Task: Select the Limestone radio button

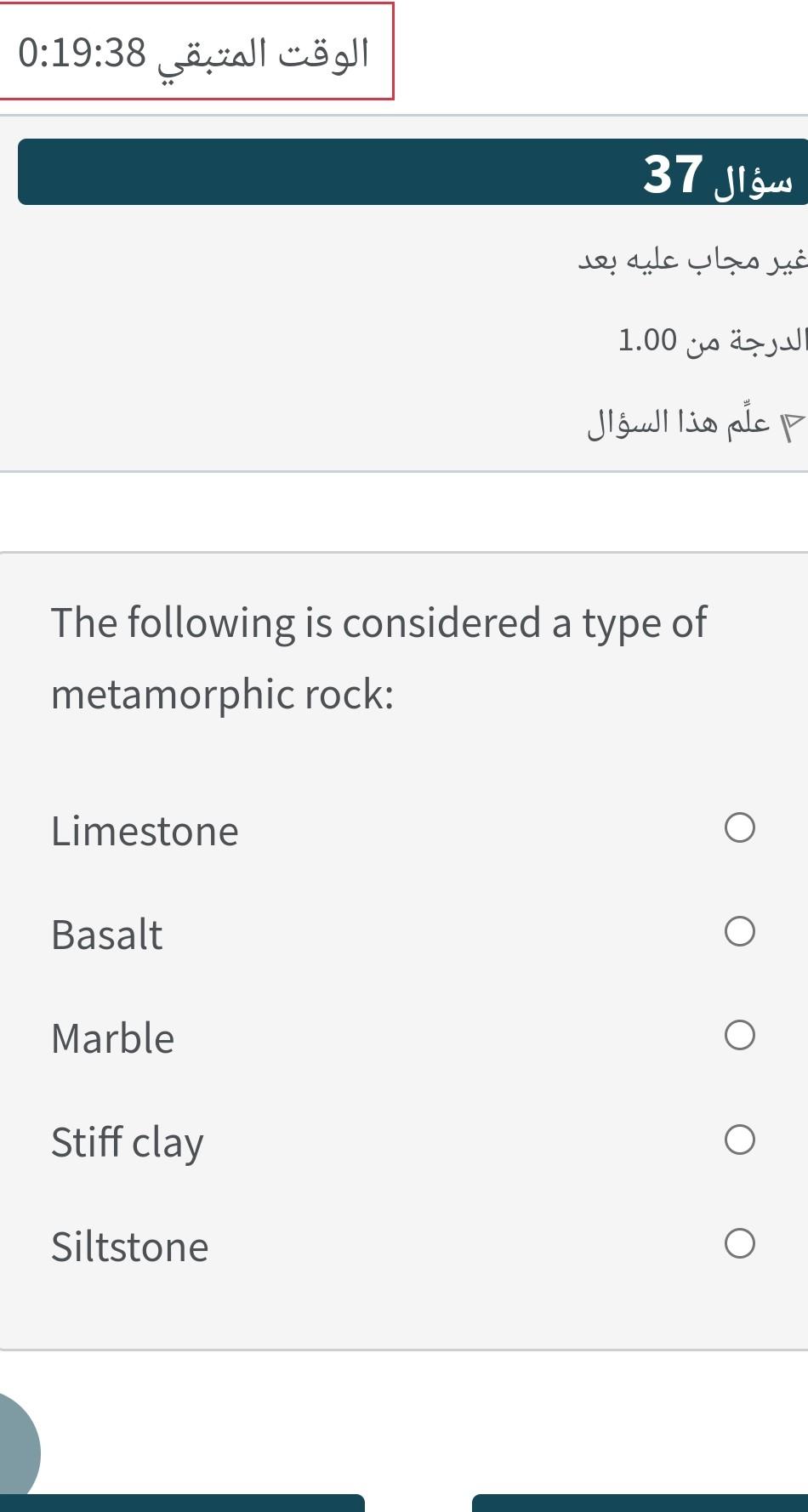Action: (x=739, y=827)
